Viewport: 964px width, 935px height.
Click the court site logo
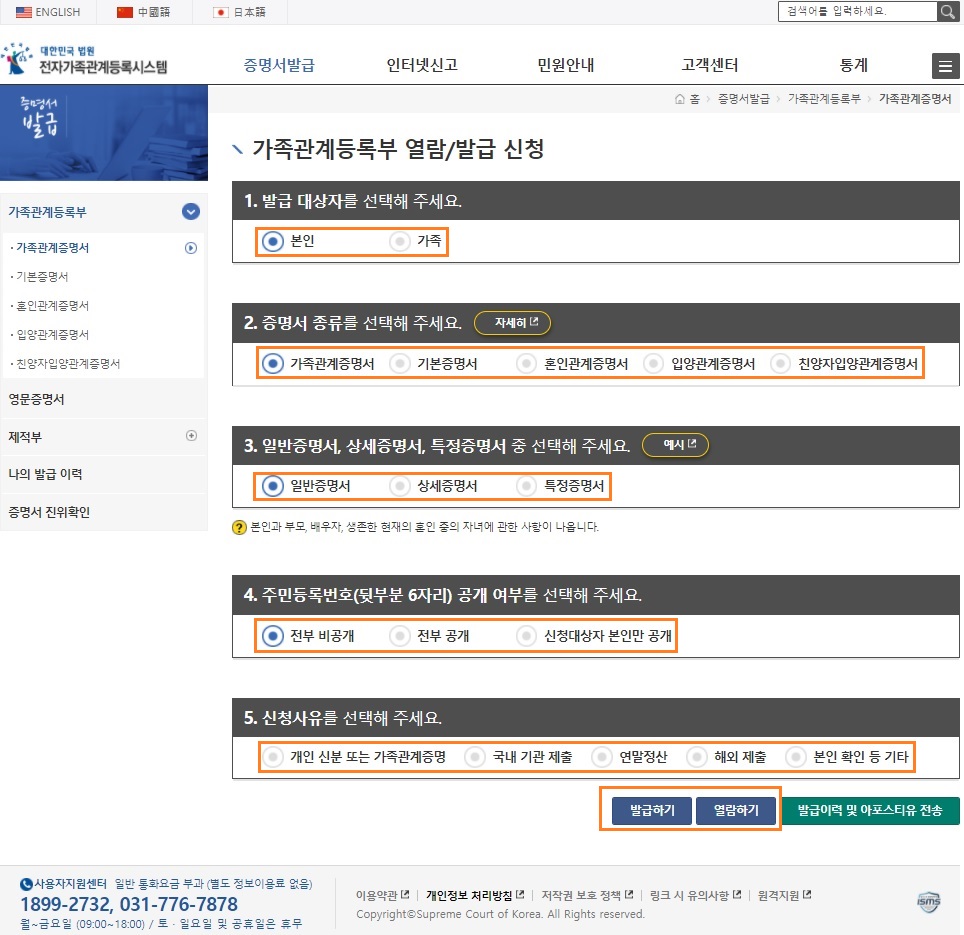pyautogui.click(x=85, y=59)
